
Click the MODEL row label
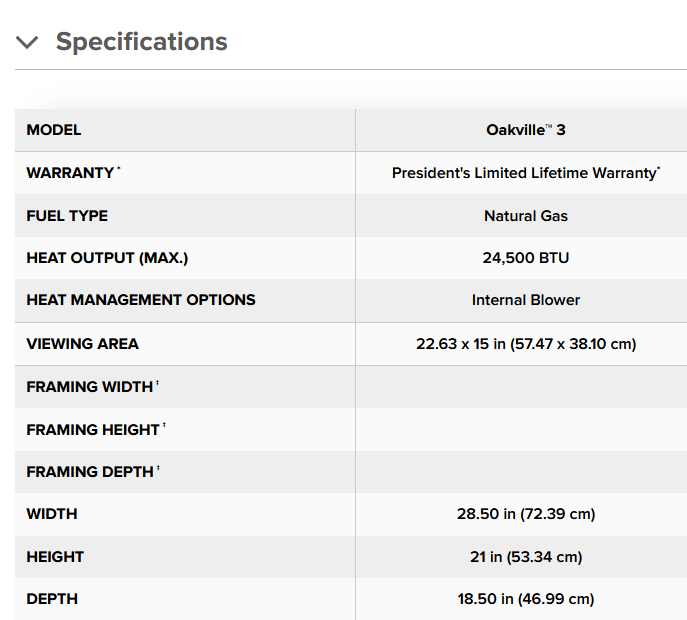pyautogui.click(x=54, y=130)
